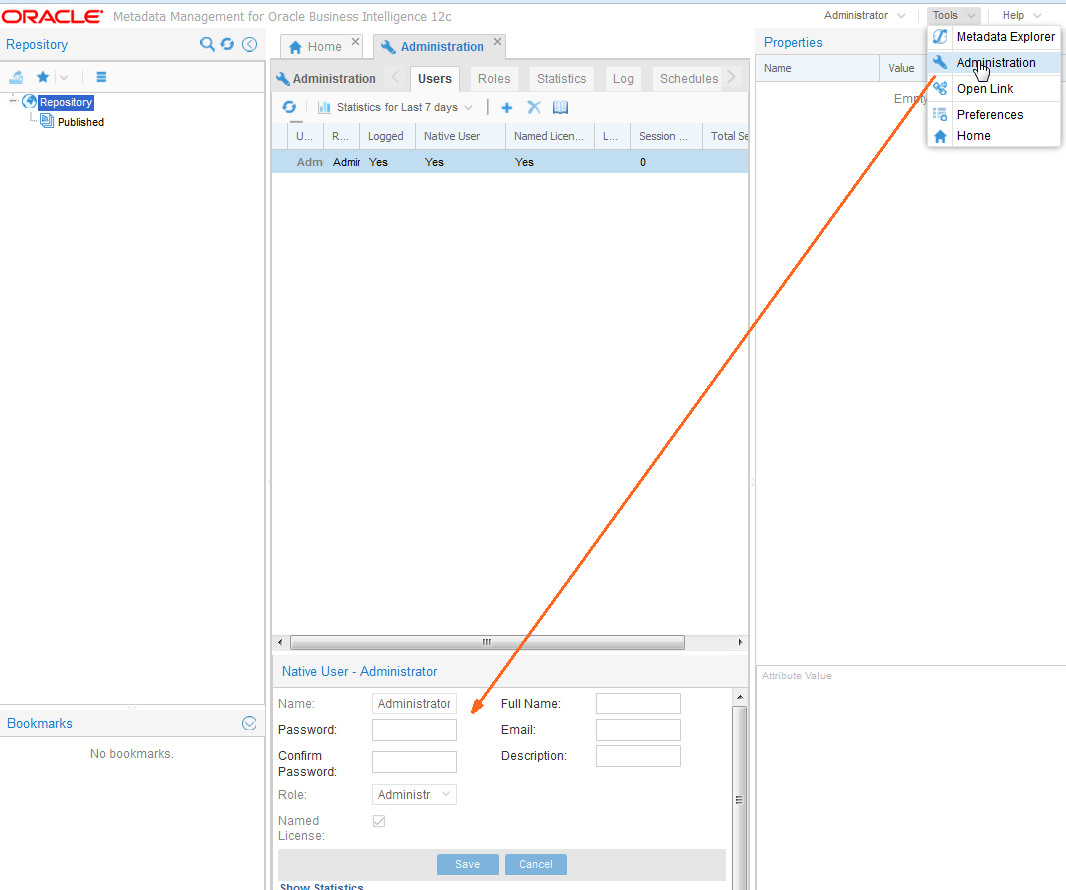Viewport: 1066px width, 890px height.
Task: Choose Metadata Explorer from Tools menu
Action: pyautogui.click(x=994, y=37)
